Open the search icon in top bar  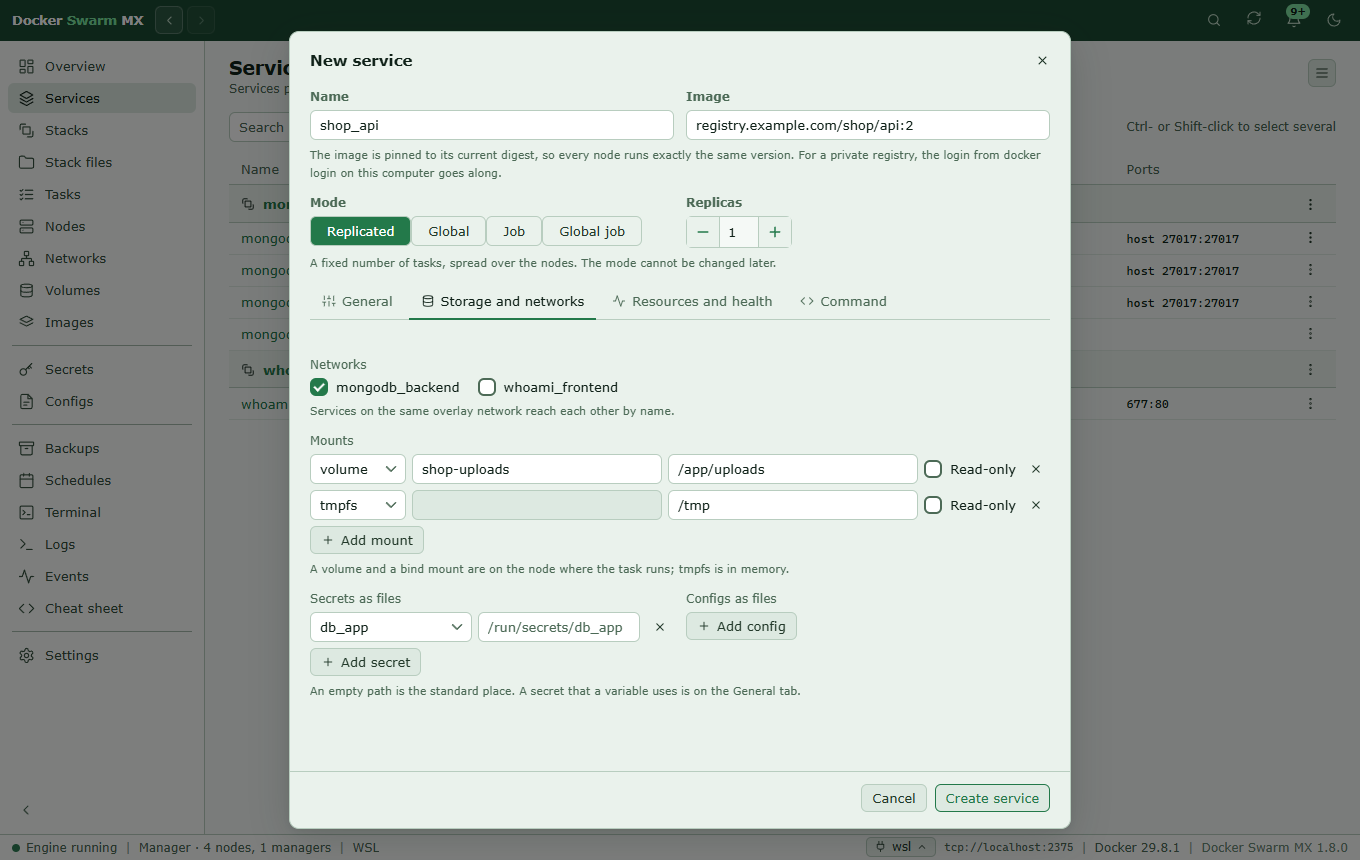tap(1214, 20)
